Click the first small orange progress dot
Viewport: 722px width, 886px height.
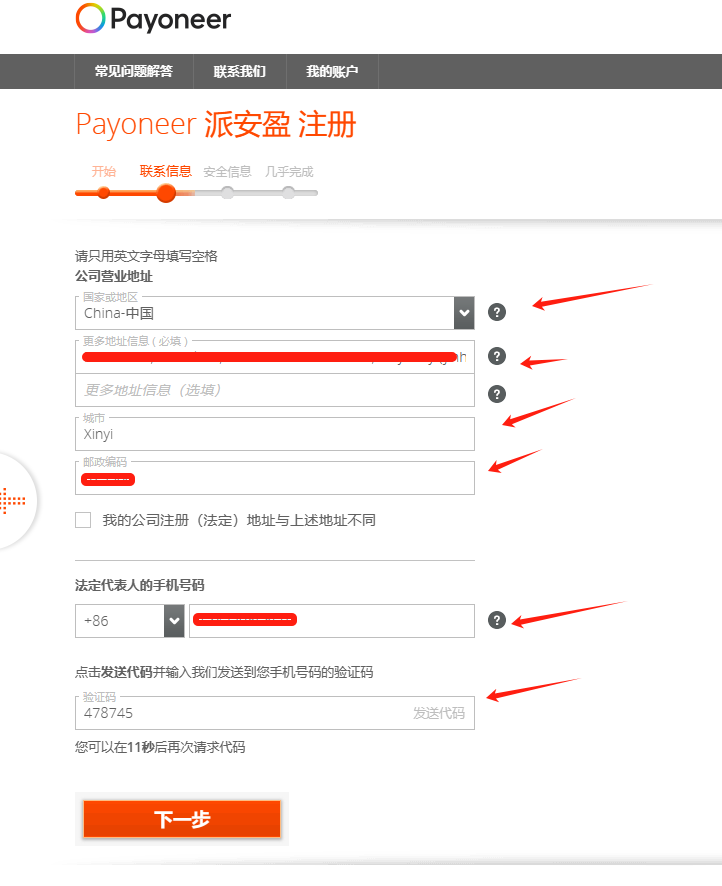click(x=103, y=193)
